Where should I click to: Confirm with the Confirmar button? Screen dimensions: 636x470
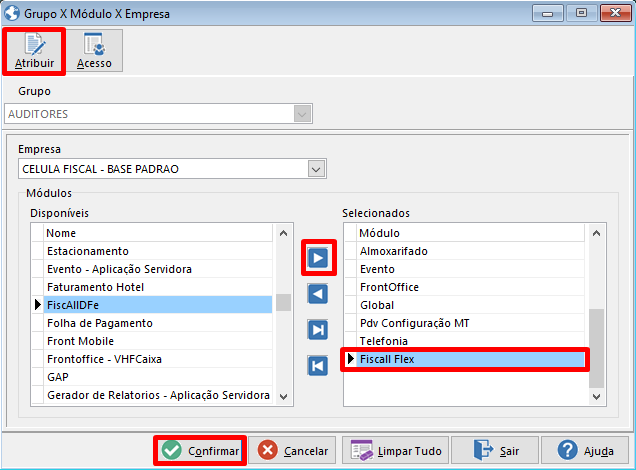200,451
